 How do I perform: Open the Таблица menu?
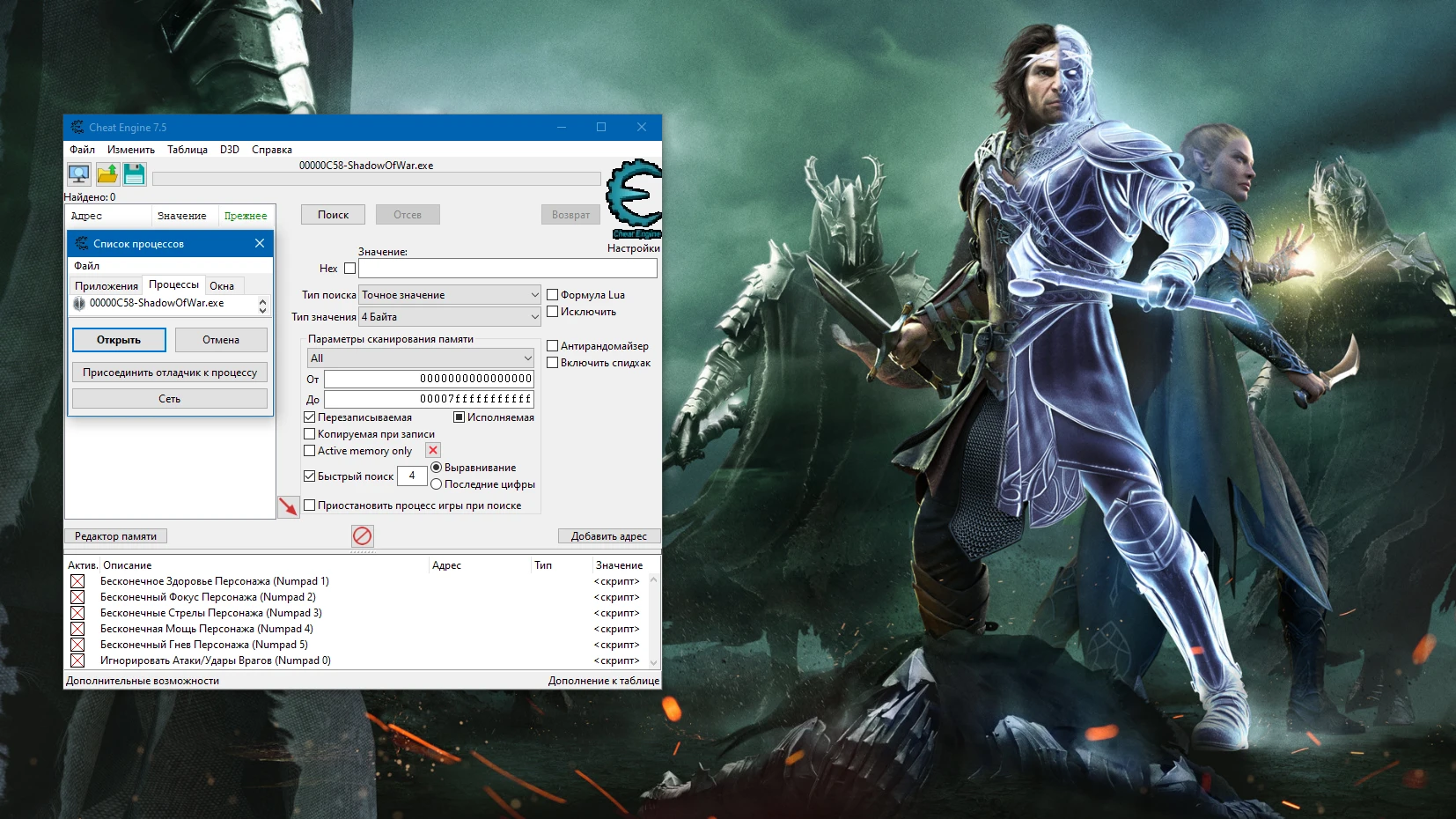point(187,149)
